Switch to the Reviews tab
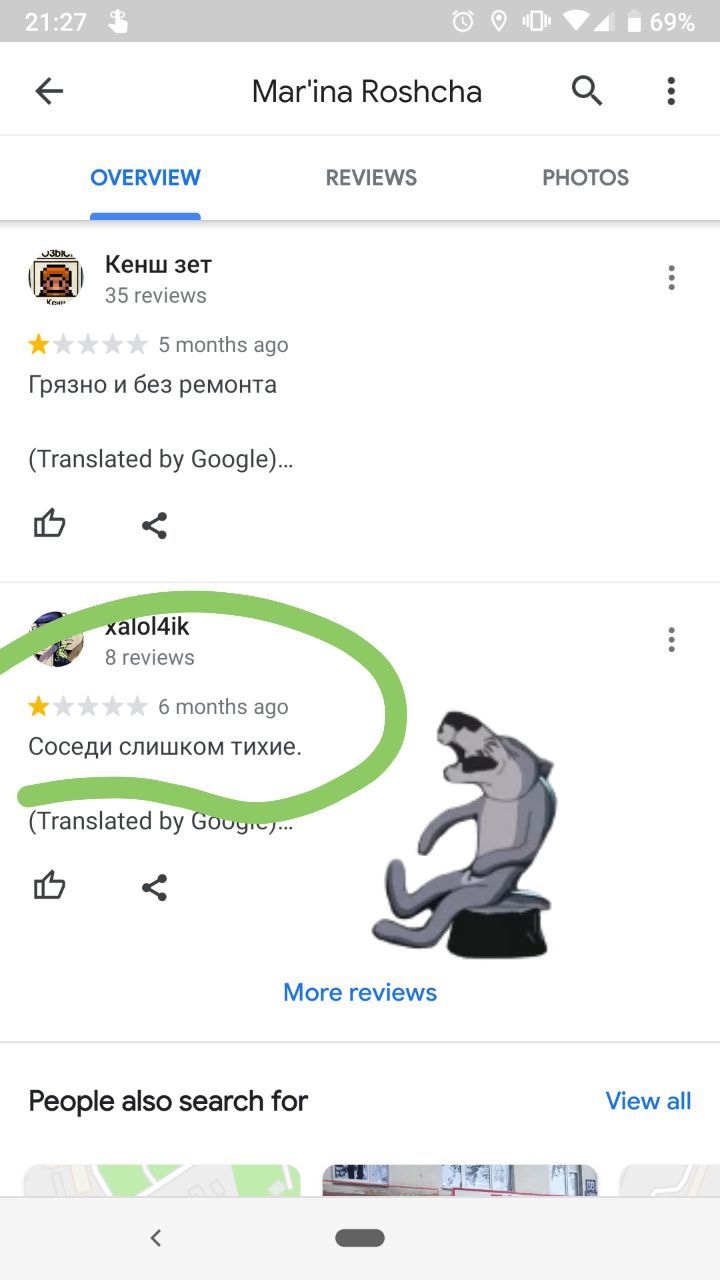Viewport: 720px width, 1280px height. pos(371,178)
